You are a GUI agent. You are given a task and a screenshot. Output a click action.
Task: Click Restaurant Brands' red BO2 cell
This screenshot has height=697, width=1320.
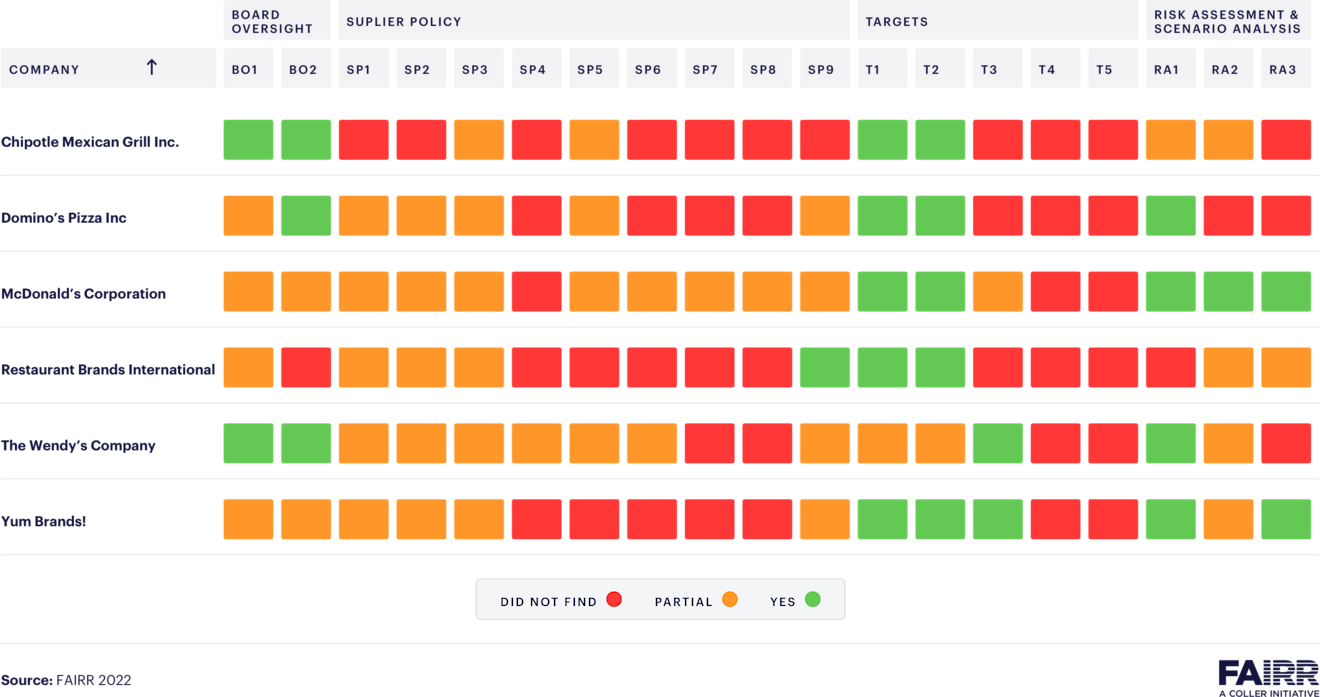(x=306, y=368)
